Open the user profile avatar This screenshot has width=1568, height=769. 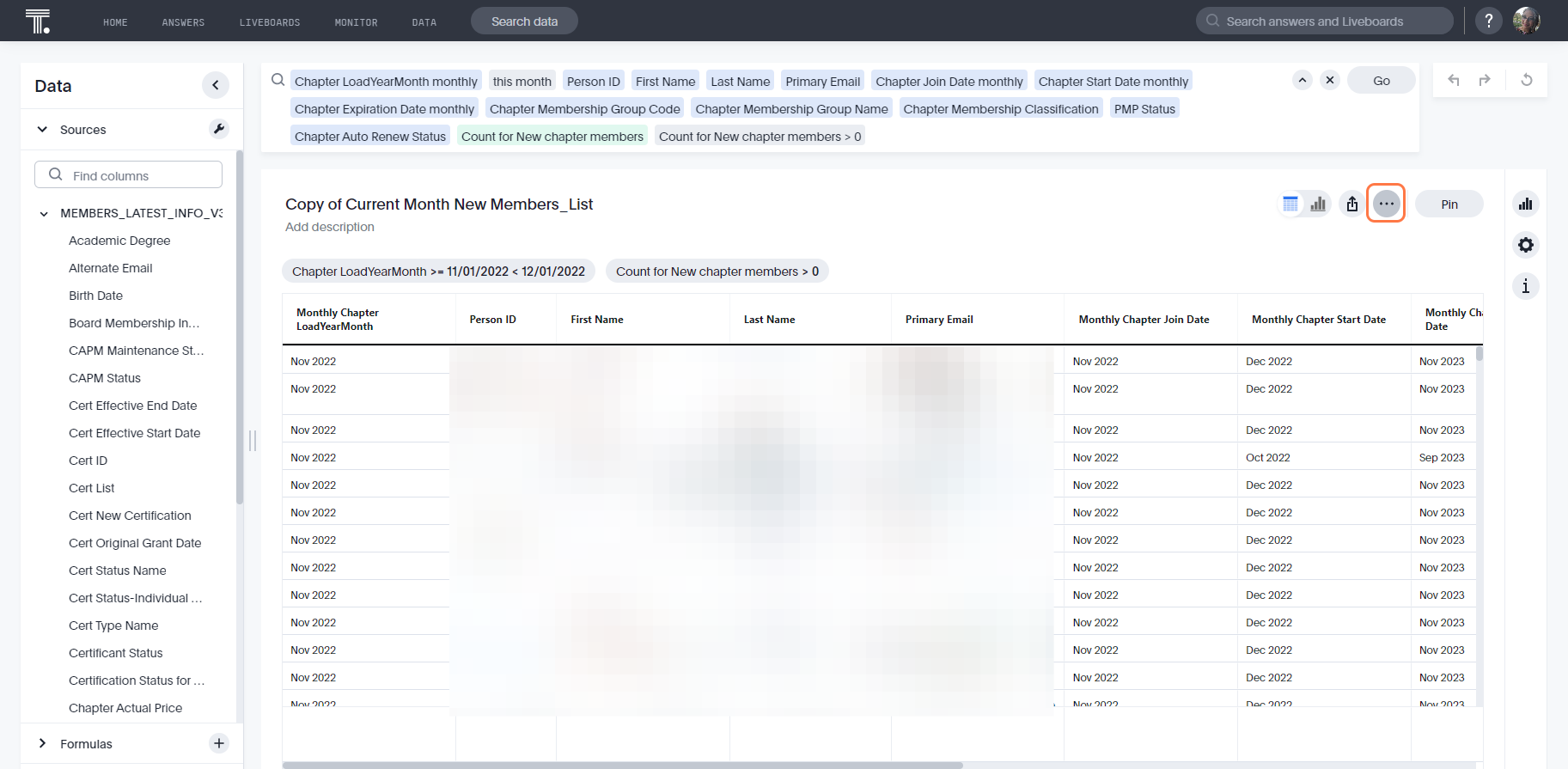(1527, 21)
